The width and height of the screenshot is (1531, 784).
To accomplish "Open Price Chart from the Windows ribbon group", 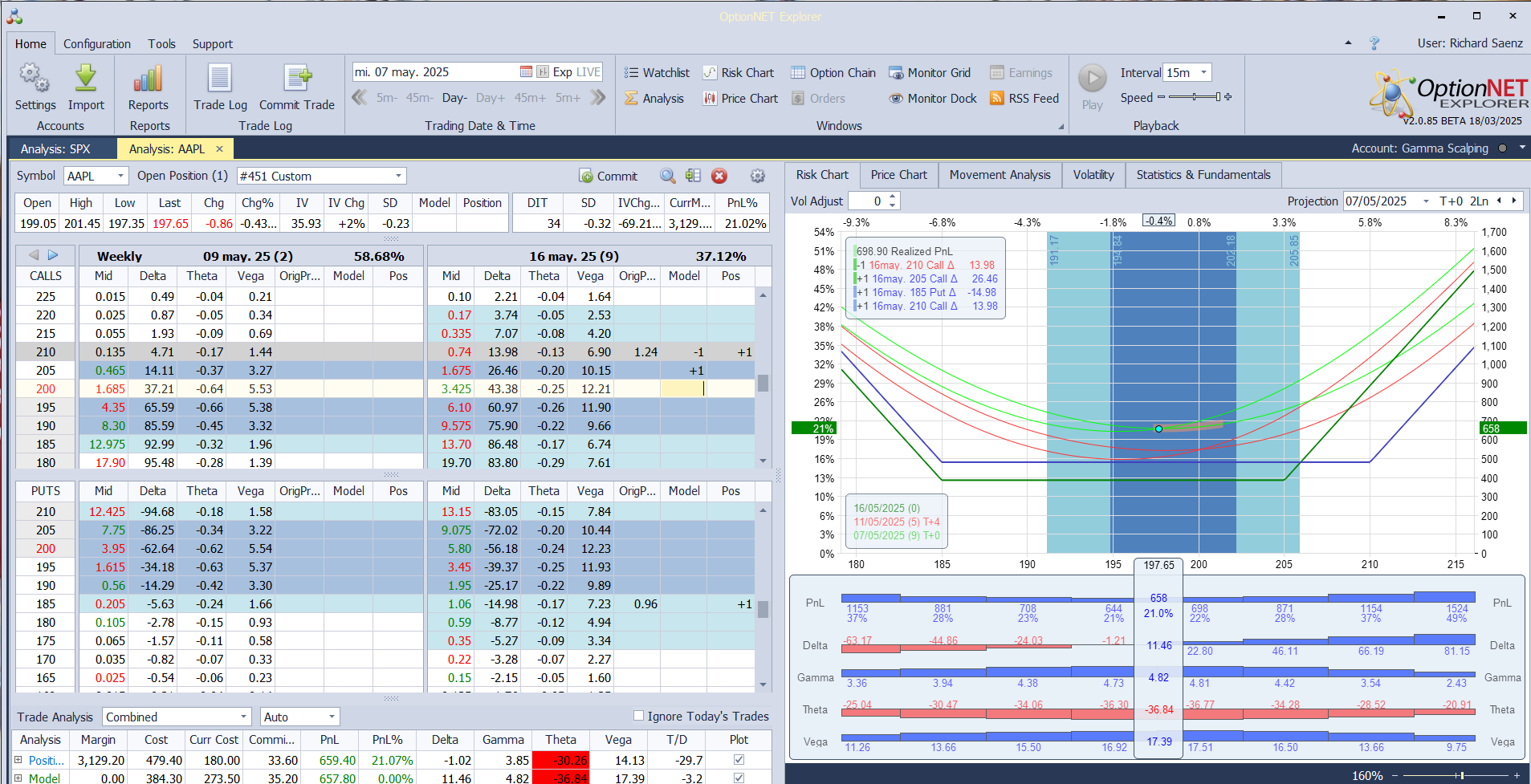I will [x=740, y=98].
